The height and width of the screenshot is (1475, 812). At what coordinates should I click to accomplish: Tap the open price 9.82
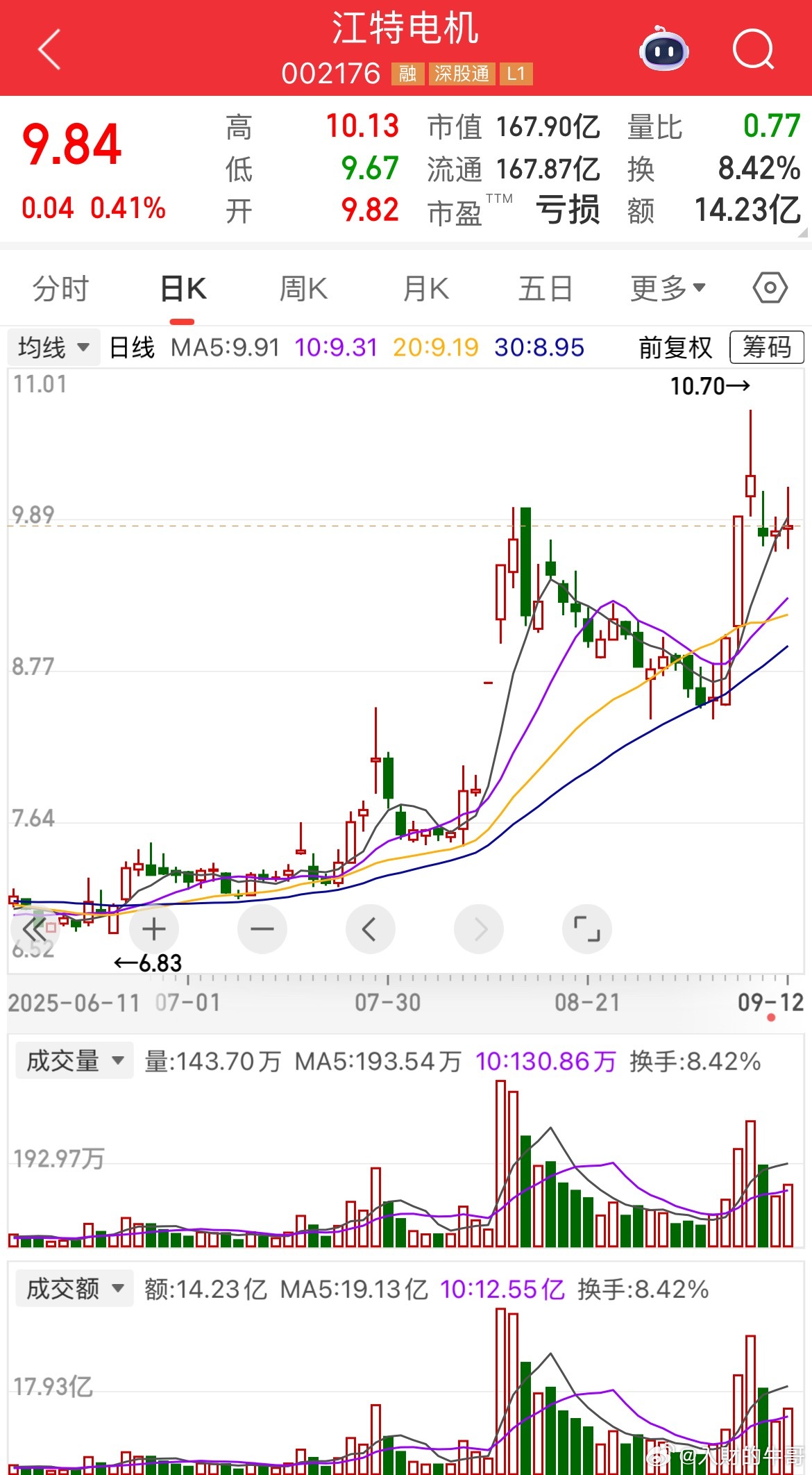(370, 210)
